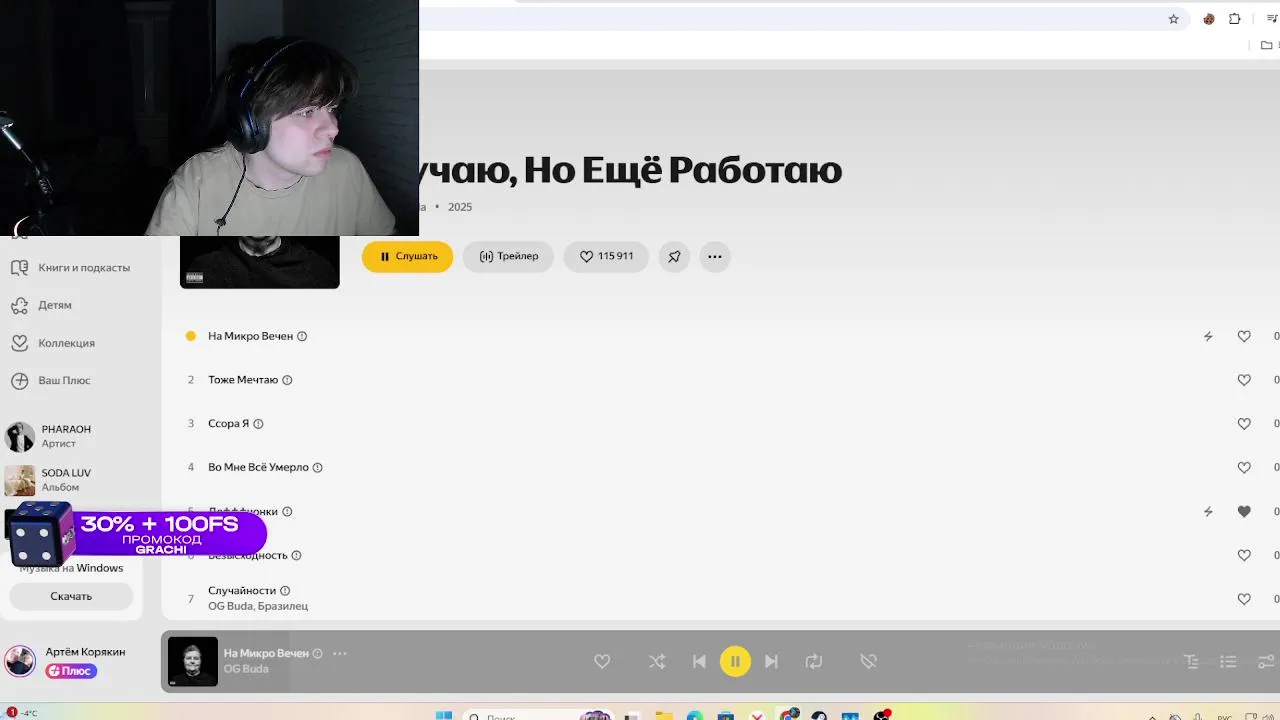Screen dimensions: 1280x720
Task: Open Коллекция in the sidebar
Action: coord(66,343)
